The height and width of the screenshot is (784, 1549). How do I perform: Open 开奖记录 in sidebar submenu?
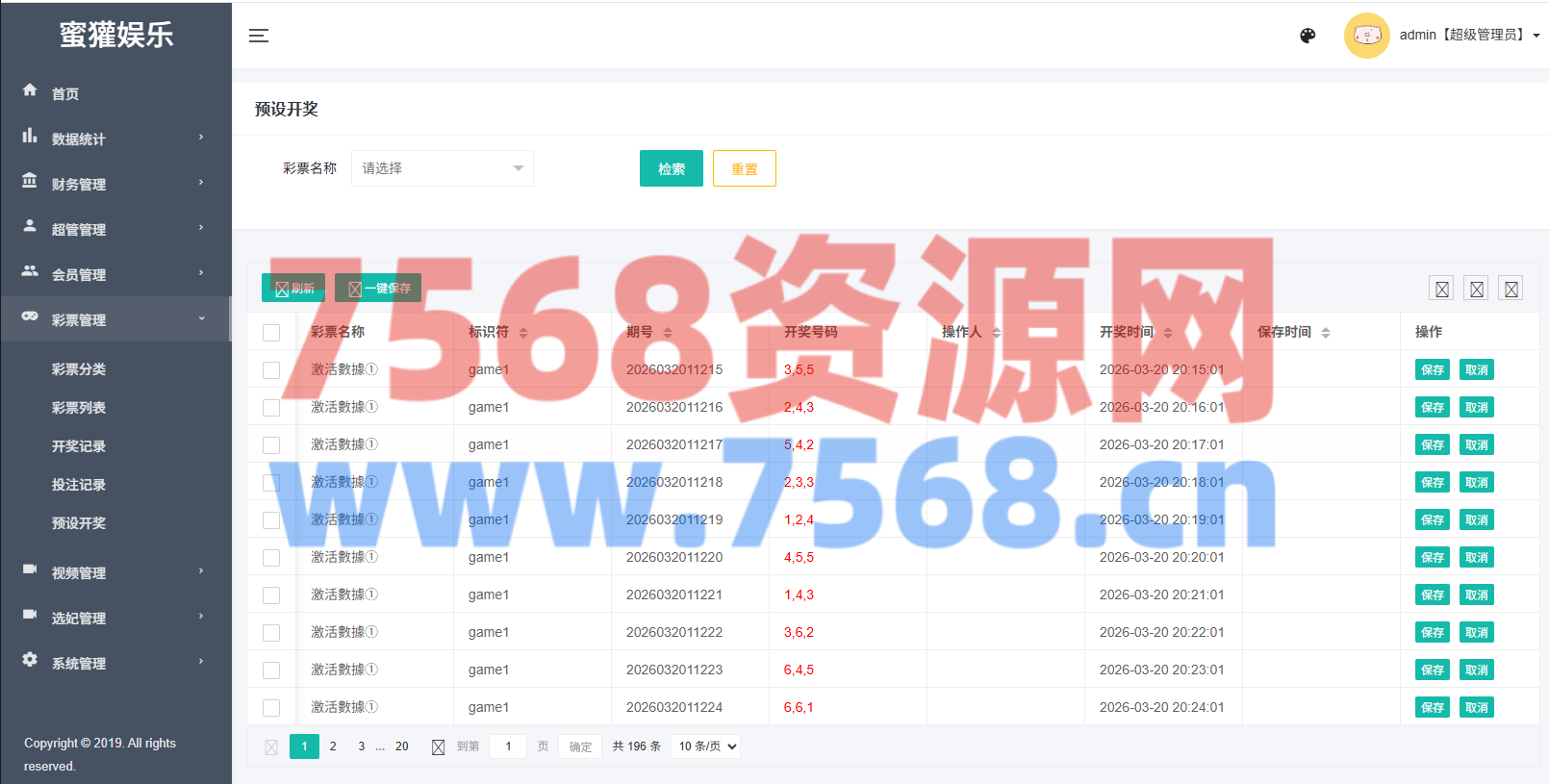click(79, 446)
